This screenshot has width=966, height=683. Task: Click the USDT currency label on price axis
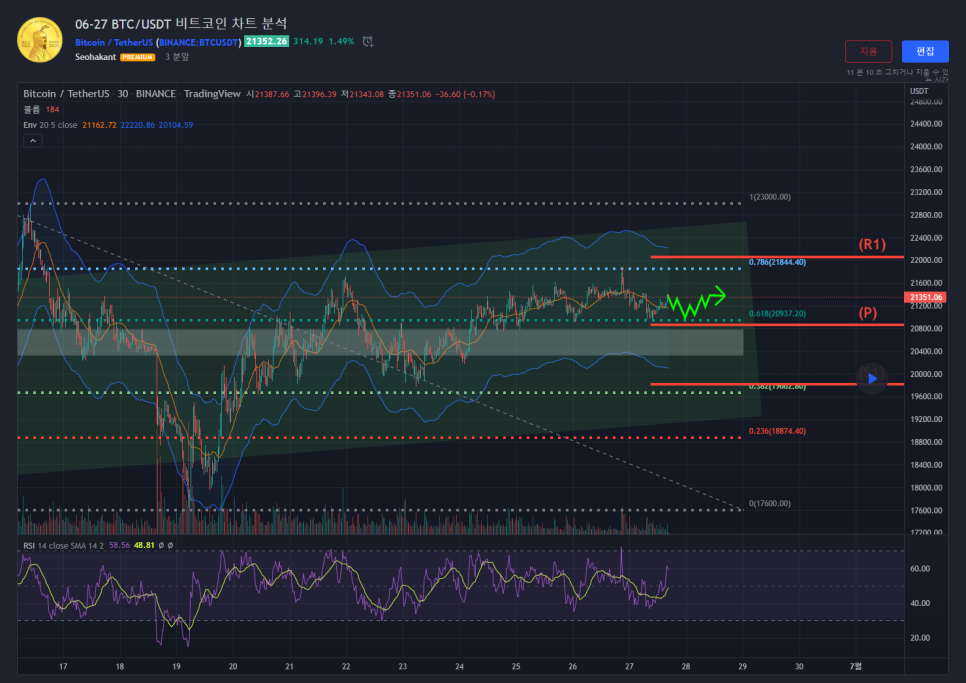point(918,92)
